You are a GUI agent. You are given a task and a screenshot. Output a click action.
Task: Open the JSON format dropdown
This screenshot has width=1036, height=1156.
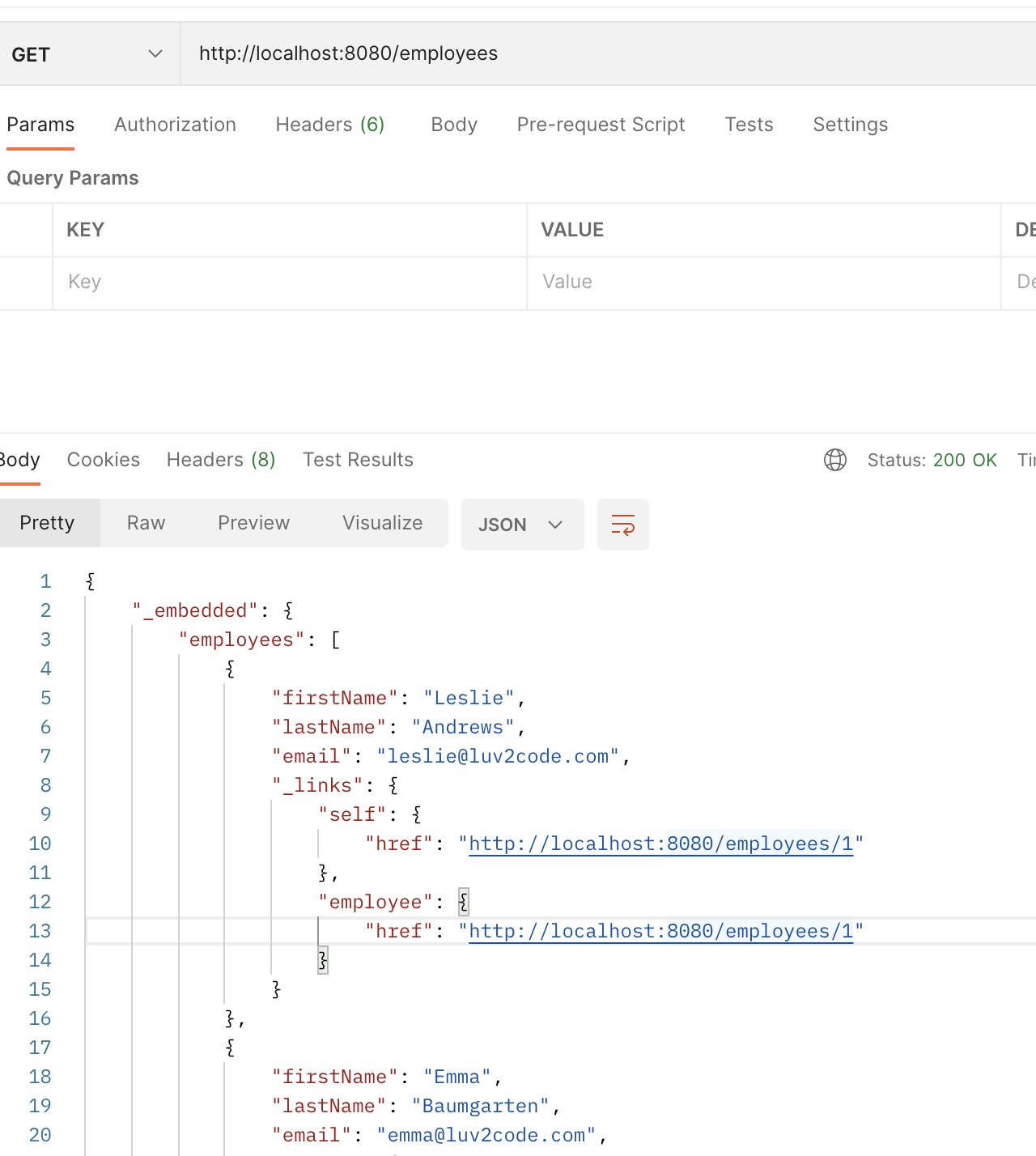tap(523, 525)
